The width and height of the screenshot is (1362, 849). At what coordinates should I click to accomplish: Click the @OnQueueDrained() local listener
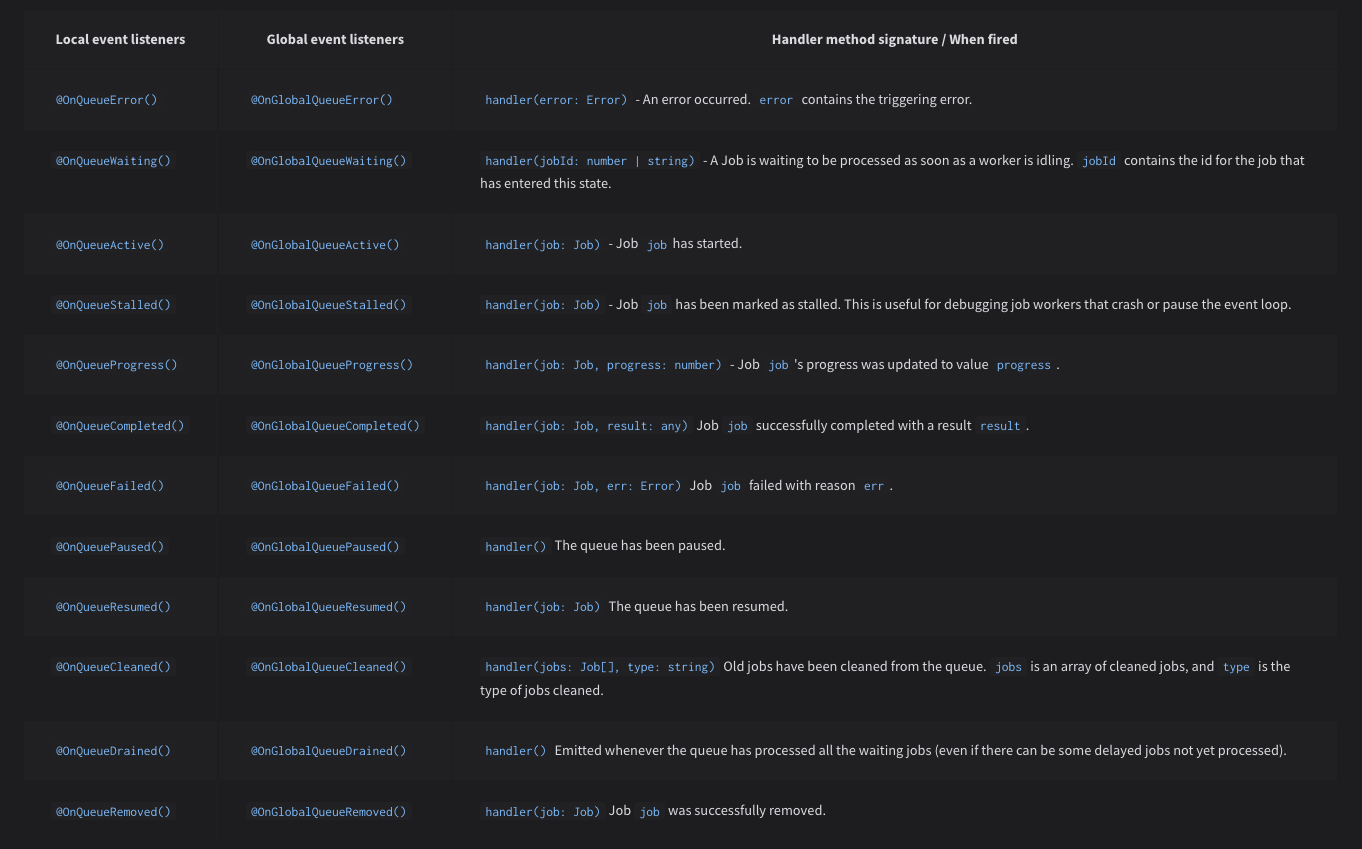(113, 751)
